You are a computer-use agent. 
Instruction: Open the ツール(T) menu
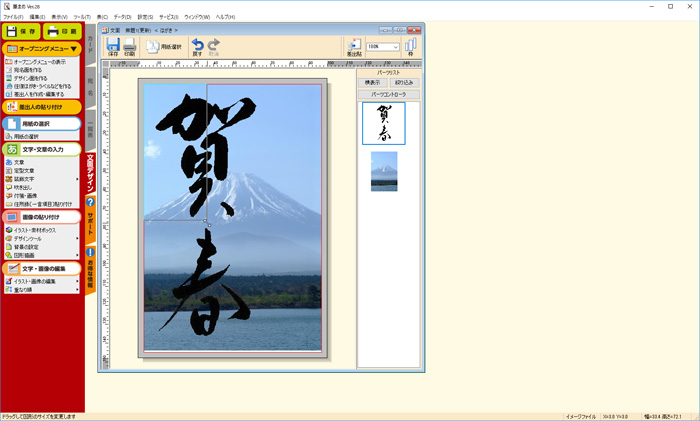81,17
